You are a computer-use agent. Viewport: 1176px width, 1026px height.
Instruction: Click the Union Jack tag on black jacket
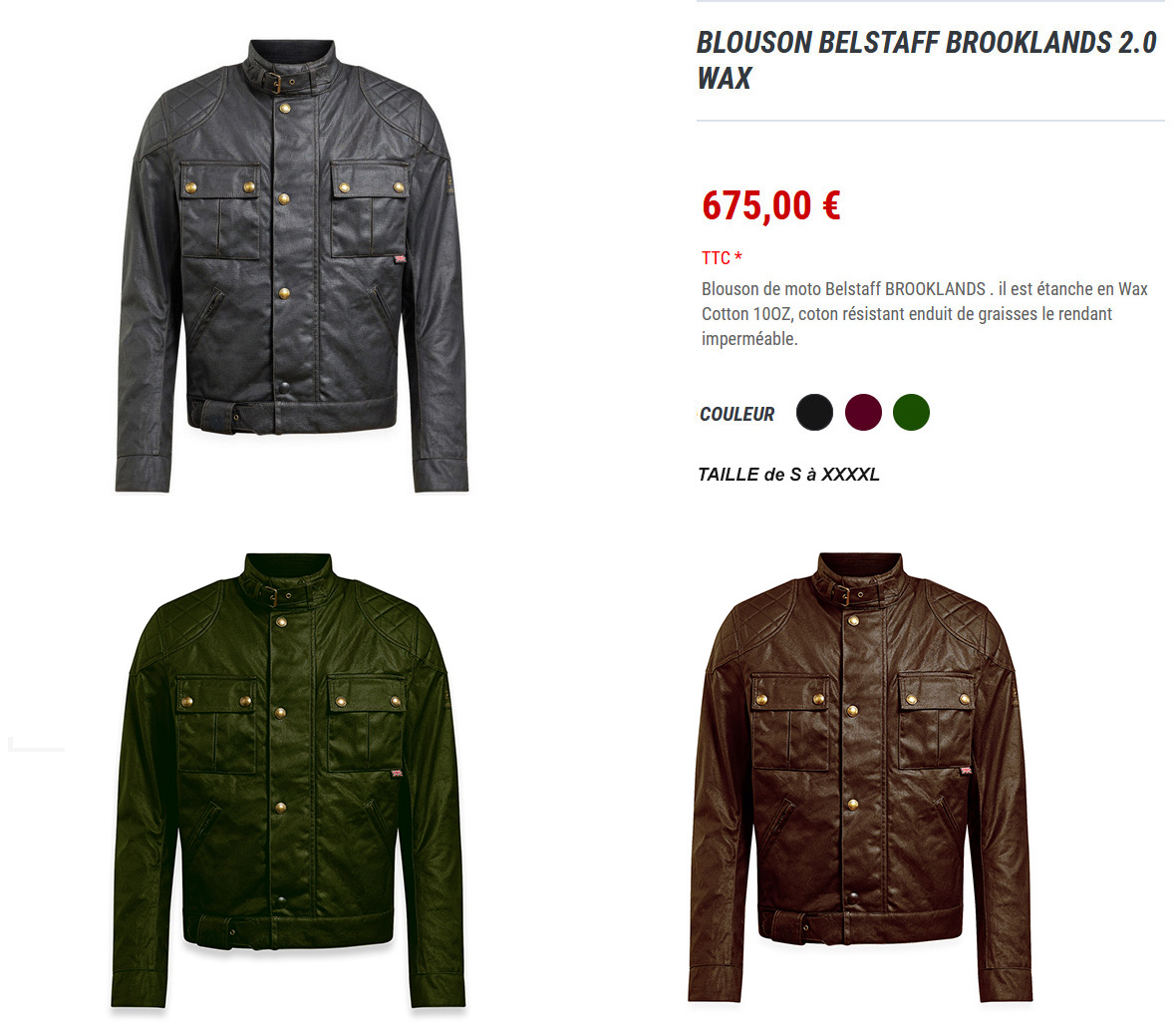pyautogui.click(x=401, y=259)
